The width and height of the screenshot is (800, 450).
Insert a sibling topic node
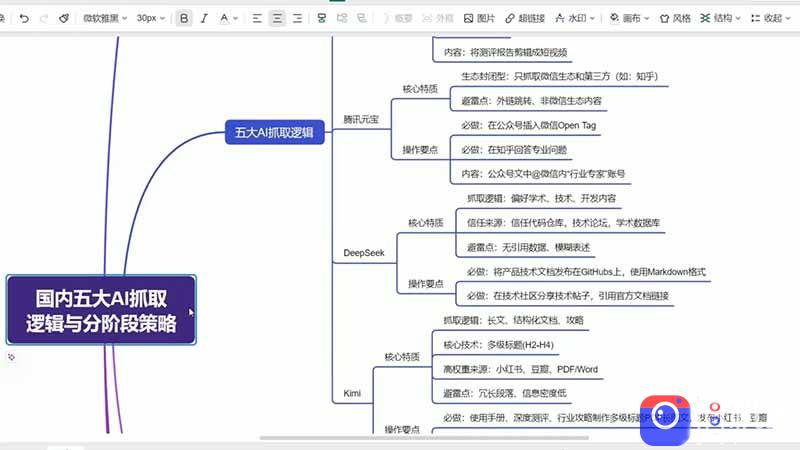[342, 18]
